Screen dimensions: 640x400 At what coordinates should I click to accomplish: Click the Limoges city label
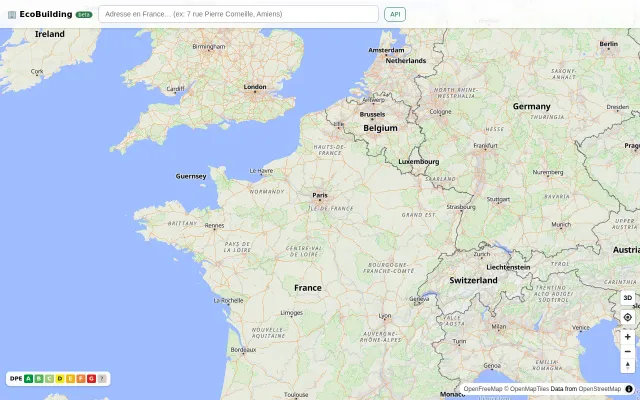[x=292, y=313]
